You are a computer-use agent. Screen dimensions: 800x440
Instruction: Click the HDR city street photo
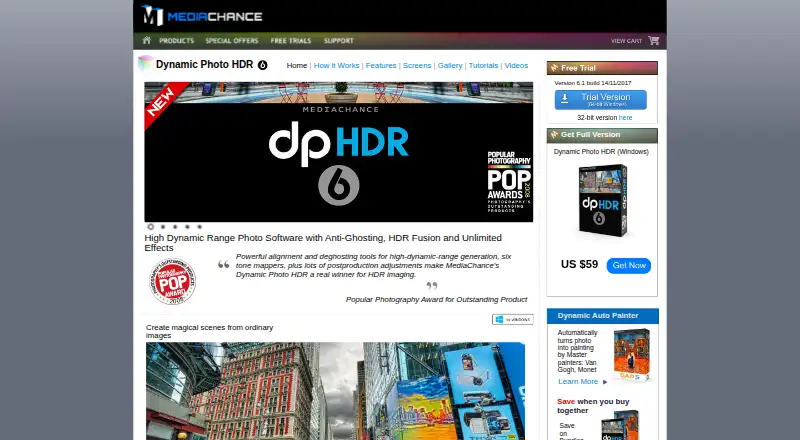[335, 391]
